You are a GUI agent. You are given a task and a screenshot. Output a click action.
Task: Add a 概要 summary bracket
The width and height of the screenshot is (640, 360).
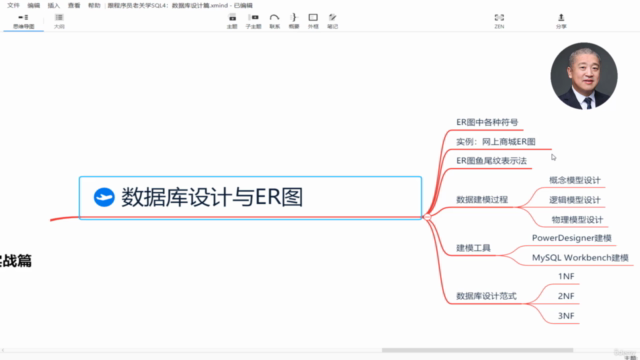[294, 21]
